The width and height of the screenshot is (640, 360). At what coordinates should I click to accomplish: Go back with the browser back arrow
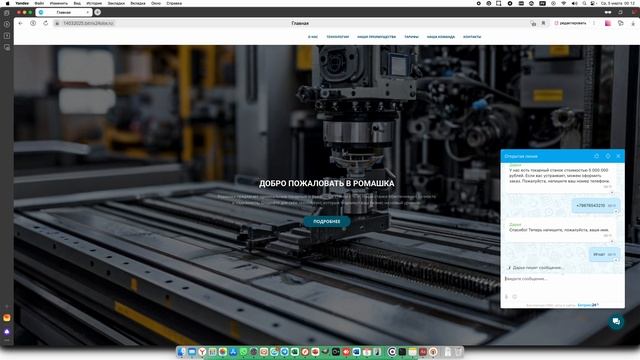click(20, 23)
